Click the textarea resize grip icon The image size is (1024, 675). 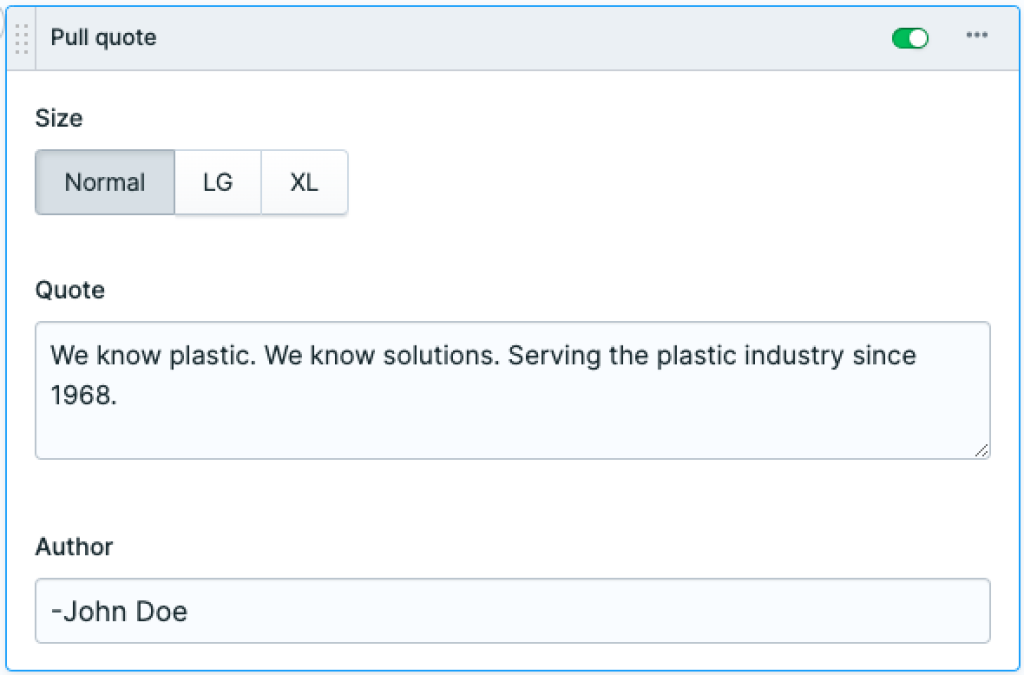(x=981, y=452)
